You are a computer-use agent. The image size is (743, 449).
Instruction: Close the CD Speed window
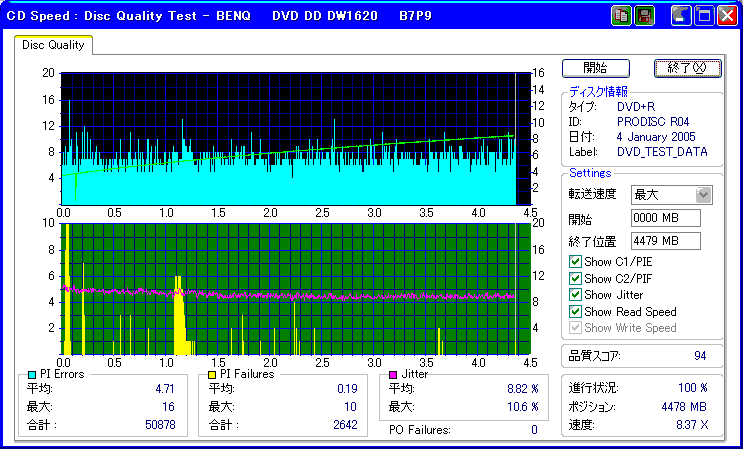click(x=727, y=16)
